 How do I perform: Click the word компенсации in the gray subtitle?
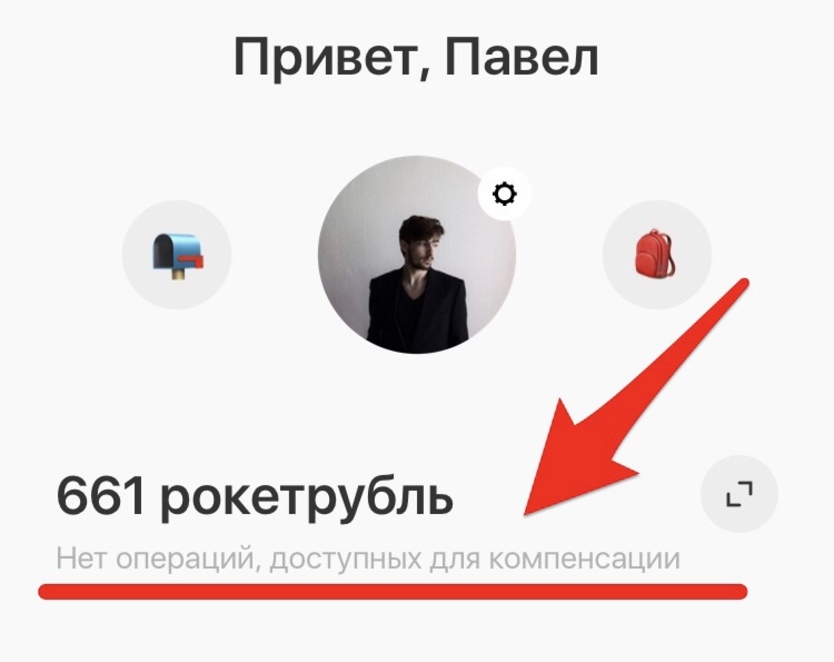click(585, 560)
